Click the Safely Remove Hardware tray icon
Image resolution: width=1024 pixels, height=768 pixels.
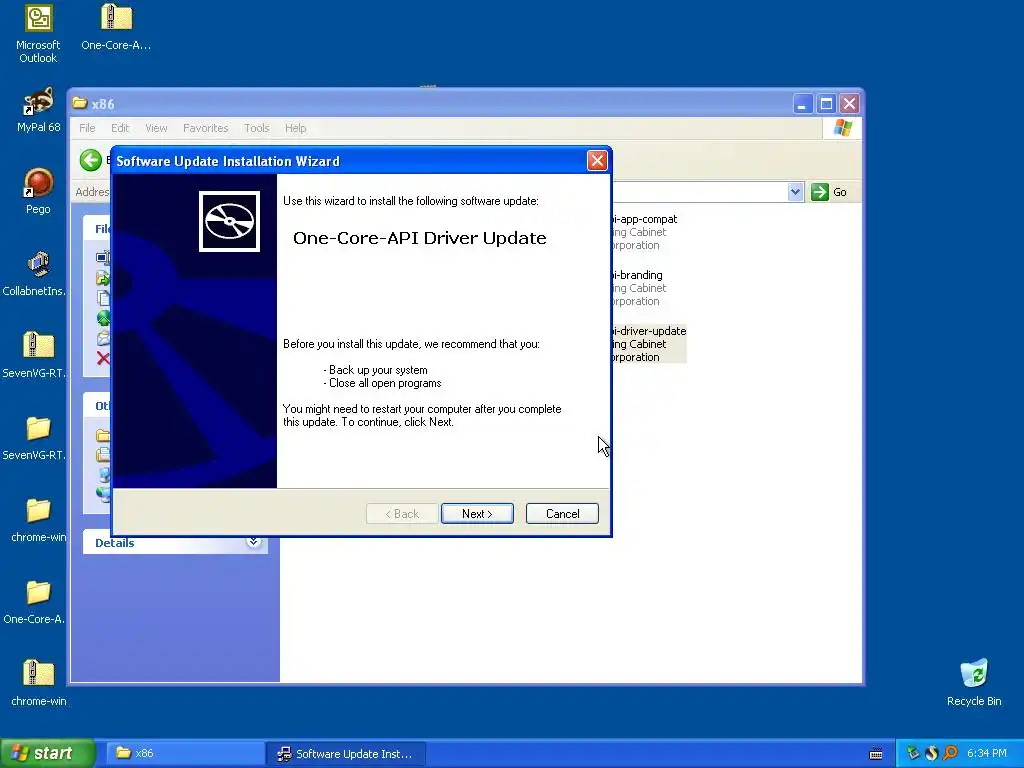[x=913, y=753]
